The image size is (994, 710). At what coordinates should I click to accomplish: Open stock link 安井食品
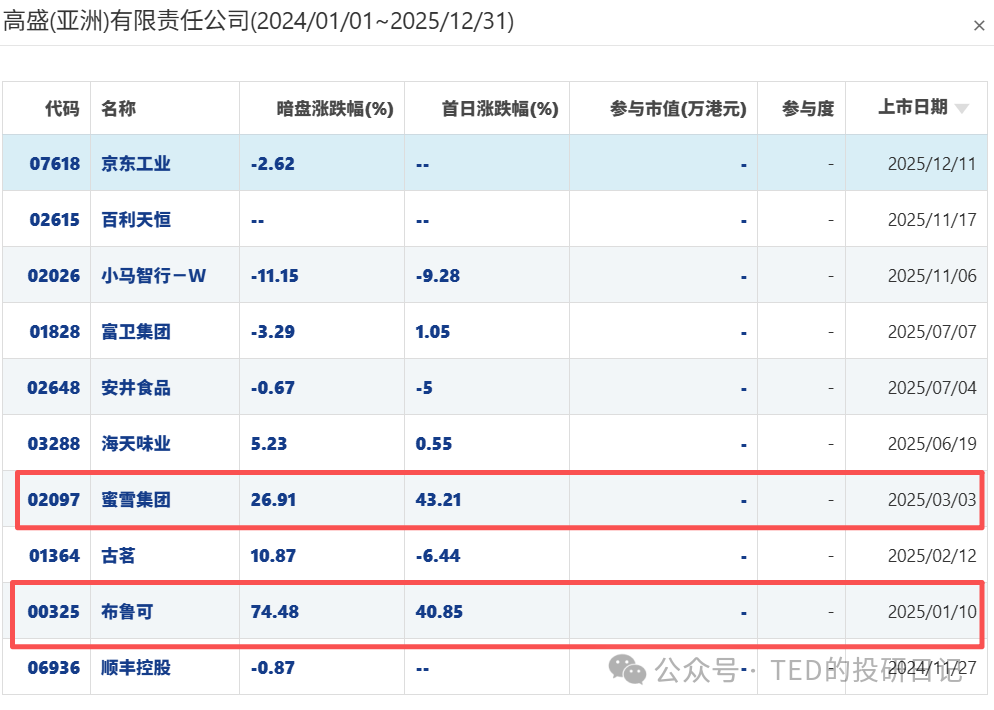click(136, 388)
